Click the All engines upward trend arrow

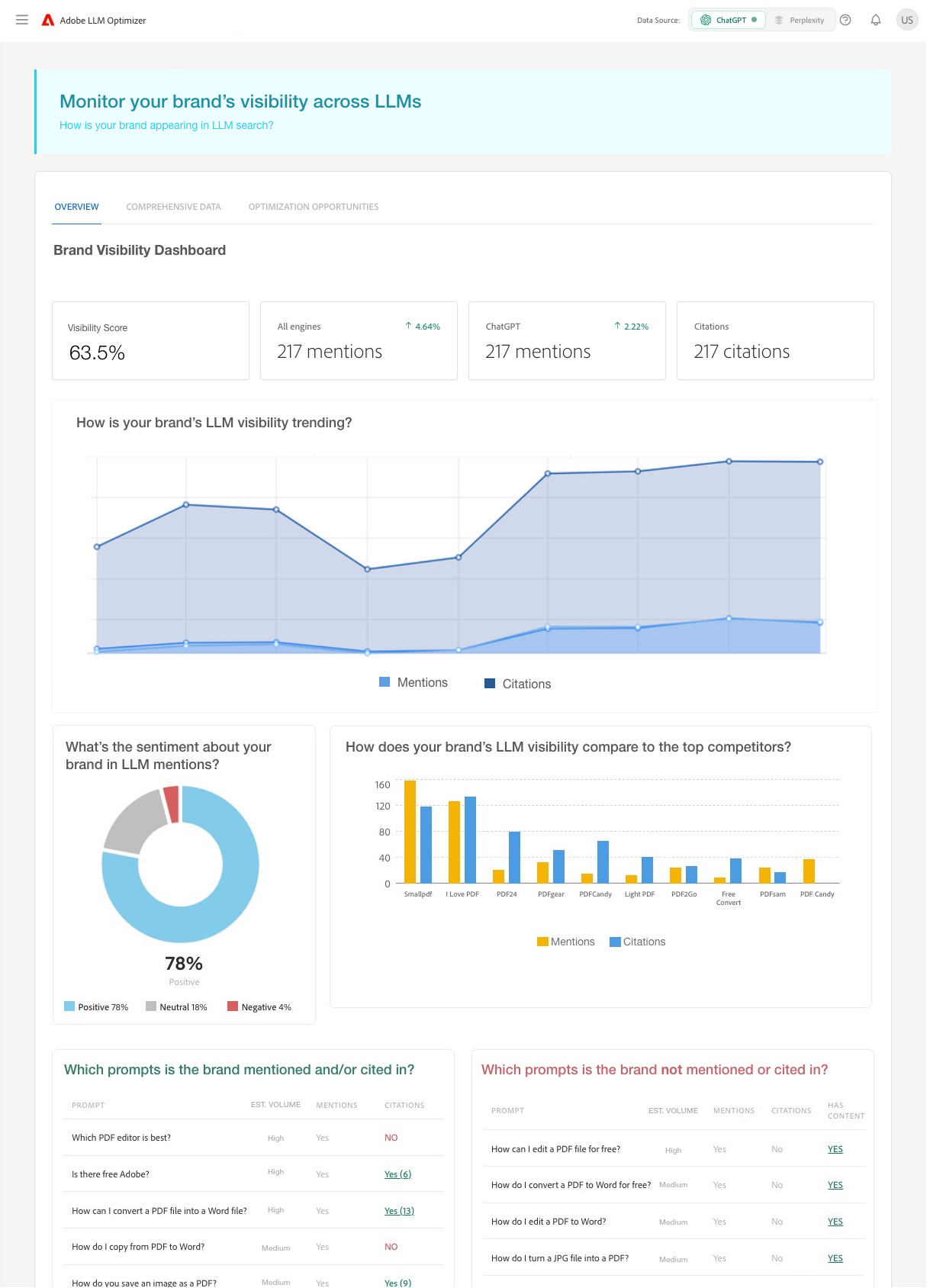click(x=408, y=326)
